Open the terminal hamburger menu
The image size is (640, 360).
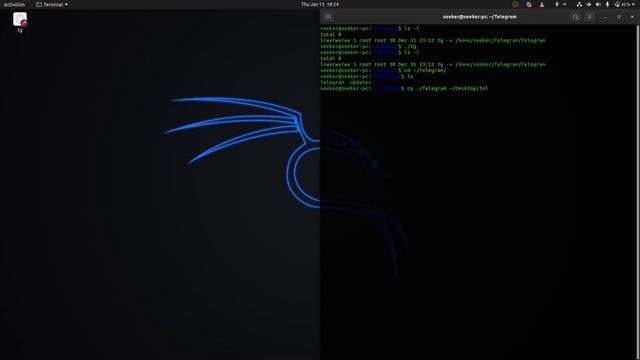589,17
